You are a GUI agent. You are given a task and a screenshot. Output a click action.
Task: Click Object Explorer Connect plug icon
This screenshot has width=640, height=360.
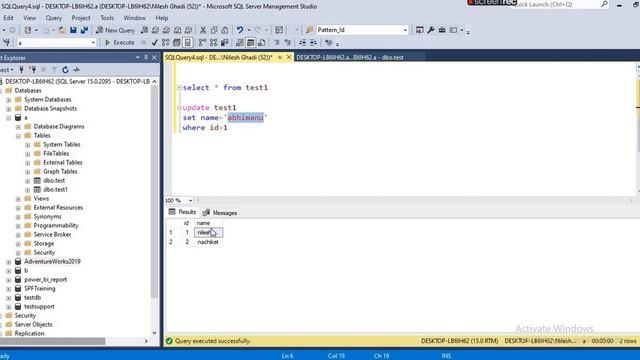click(21, 70)
